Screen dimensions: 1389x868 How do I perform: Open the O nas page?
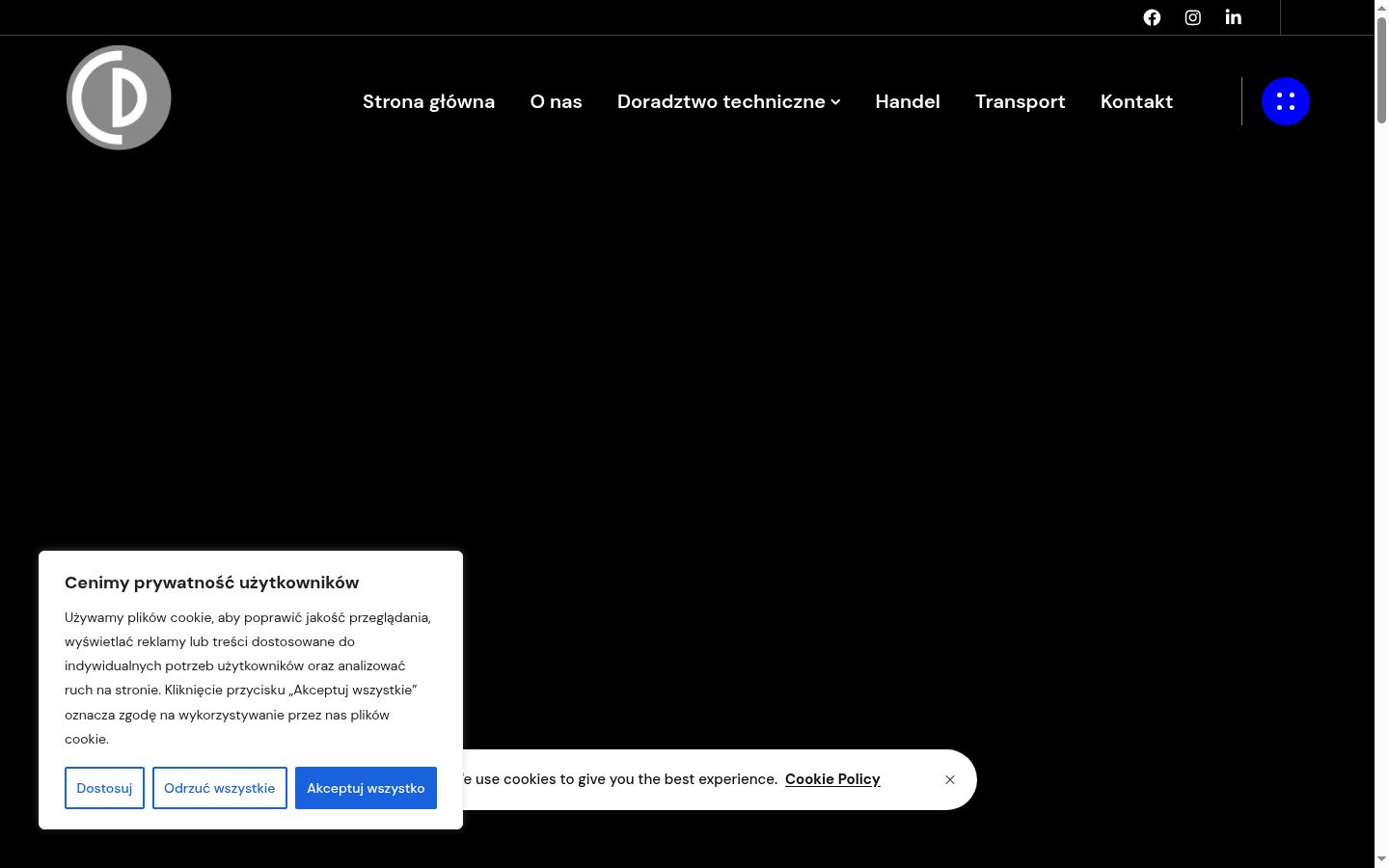(556, 101)
